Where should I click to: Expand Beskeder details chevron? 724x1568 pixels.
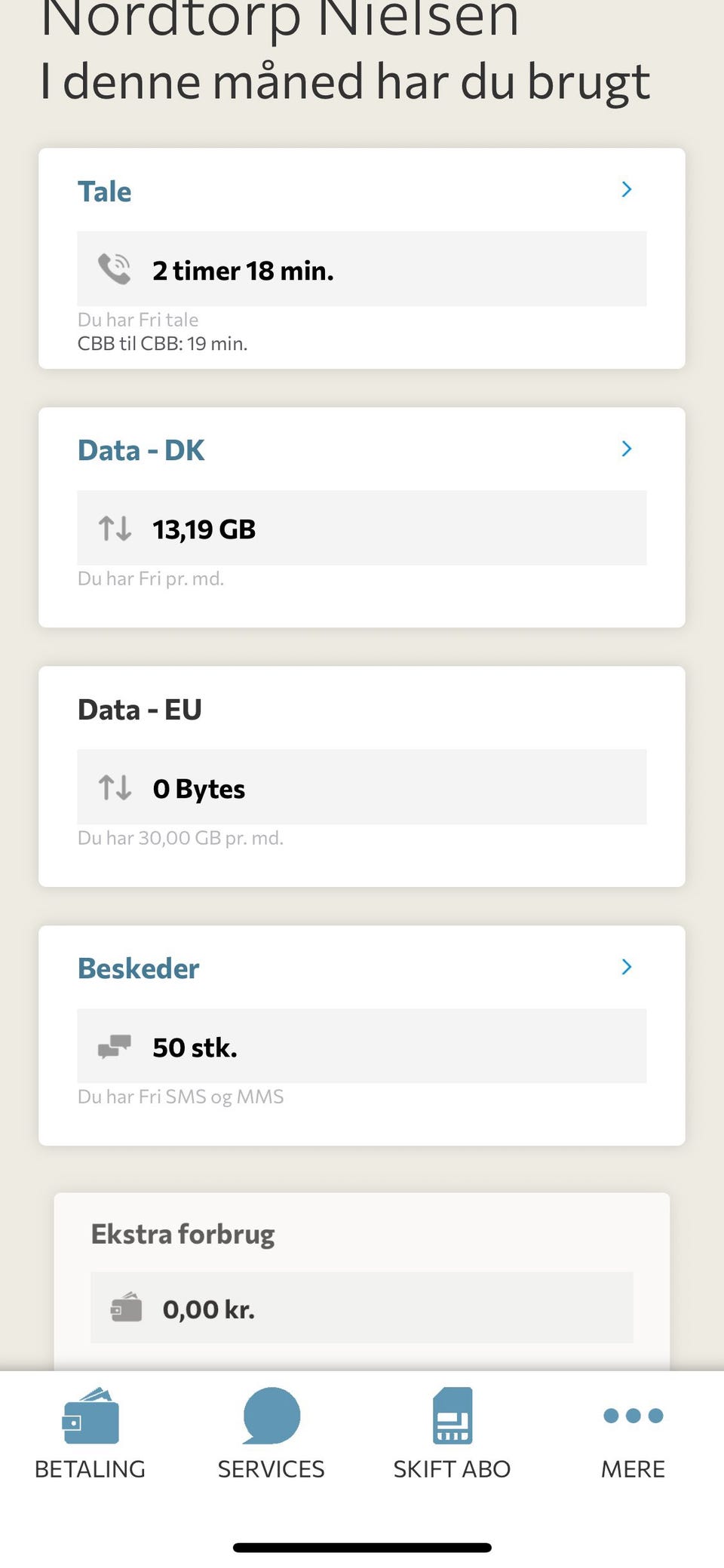(626, 967)
